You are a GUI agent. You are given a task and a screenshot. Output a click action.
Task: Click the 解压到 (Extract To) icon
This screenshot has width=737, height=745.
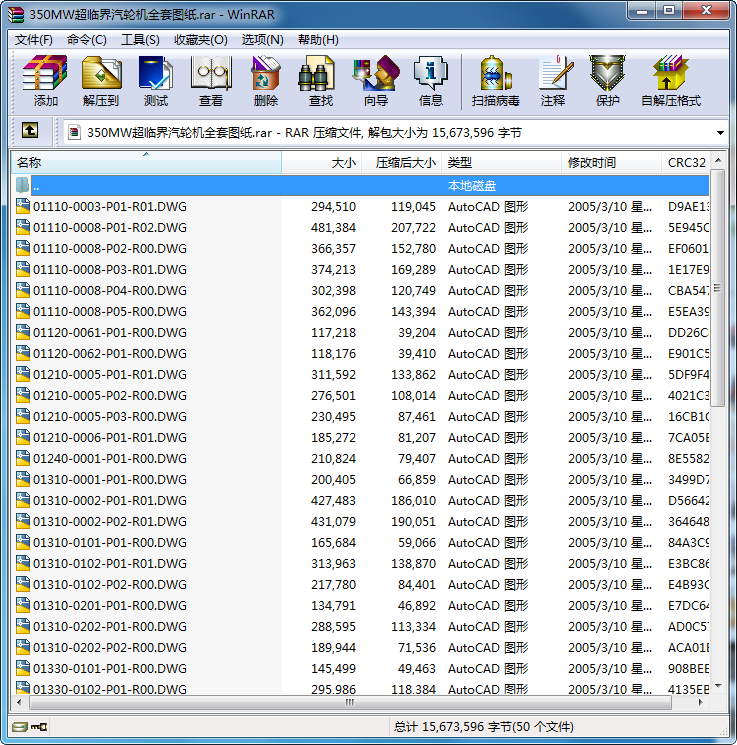(100, 81)
